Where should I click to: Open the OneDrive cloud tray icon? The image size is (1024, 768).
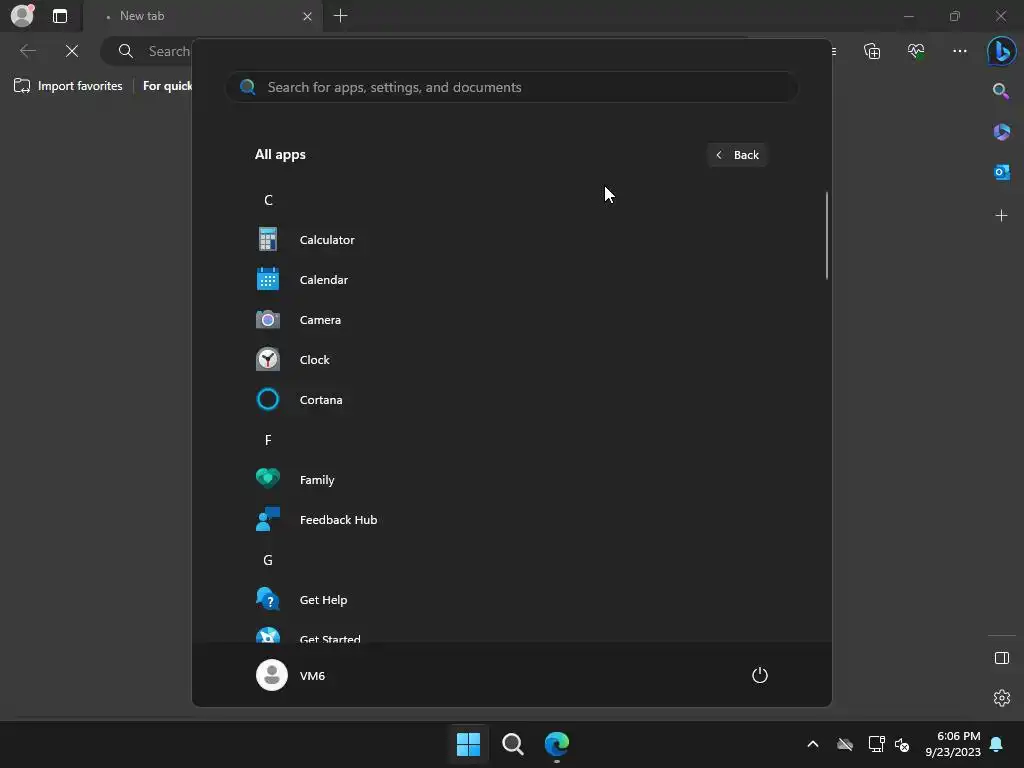845,744
